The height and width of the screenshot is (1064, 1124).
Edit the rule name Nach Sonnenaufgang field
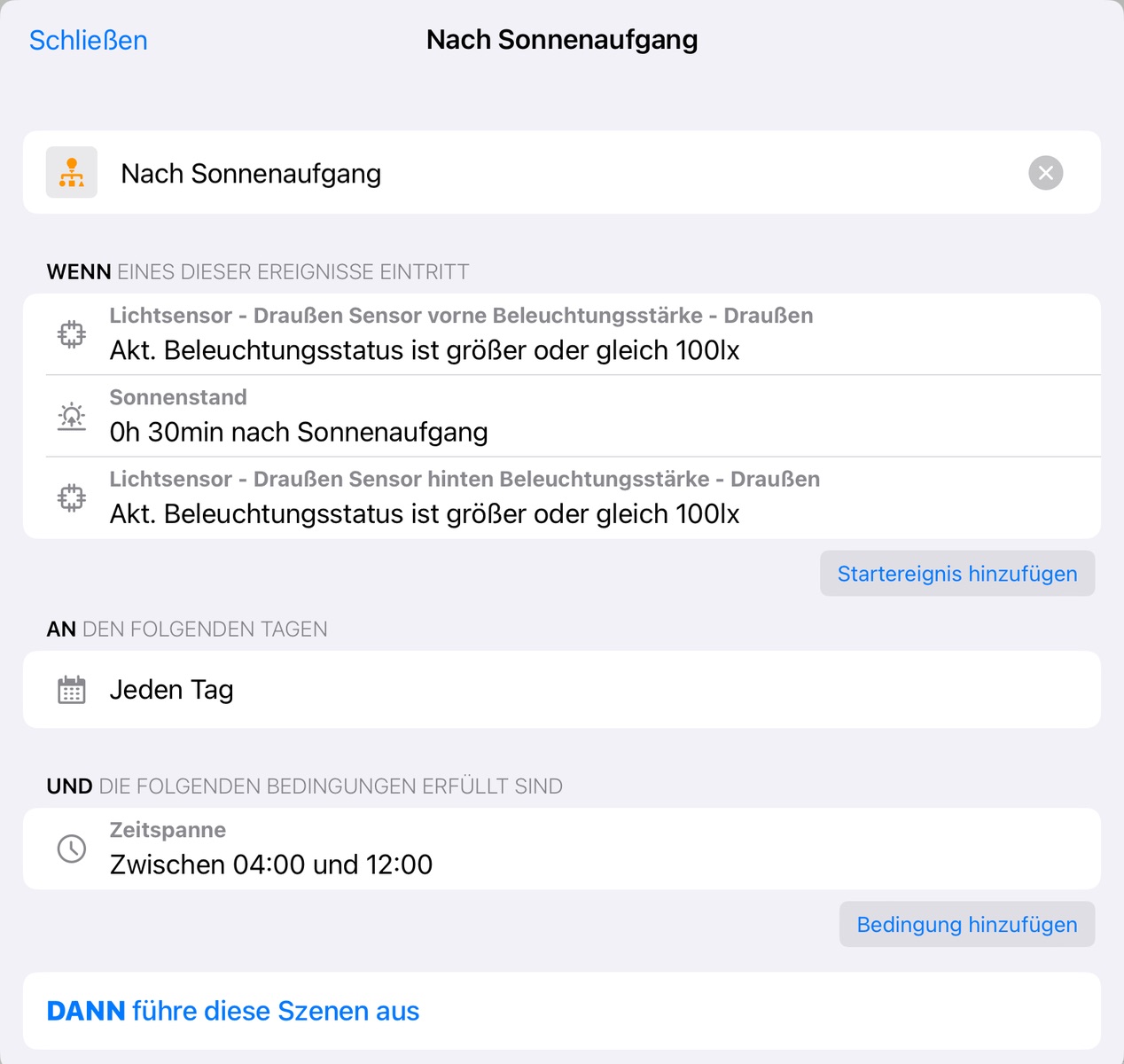(567, 174)
